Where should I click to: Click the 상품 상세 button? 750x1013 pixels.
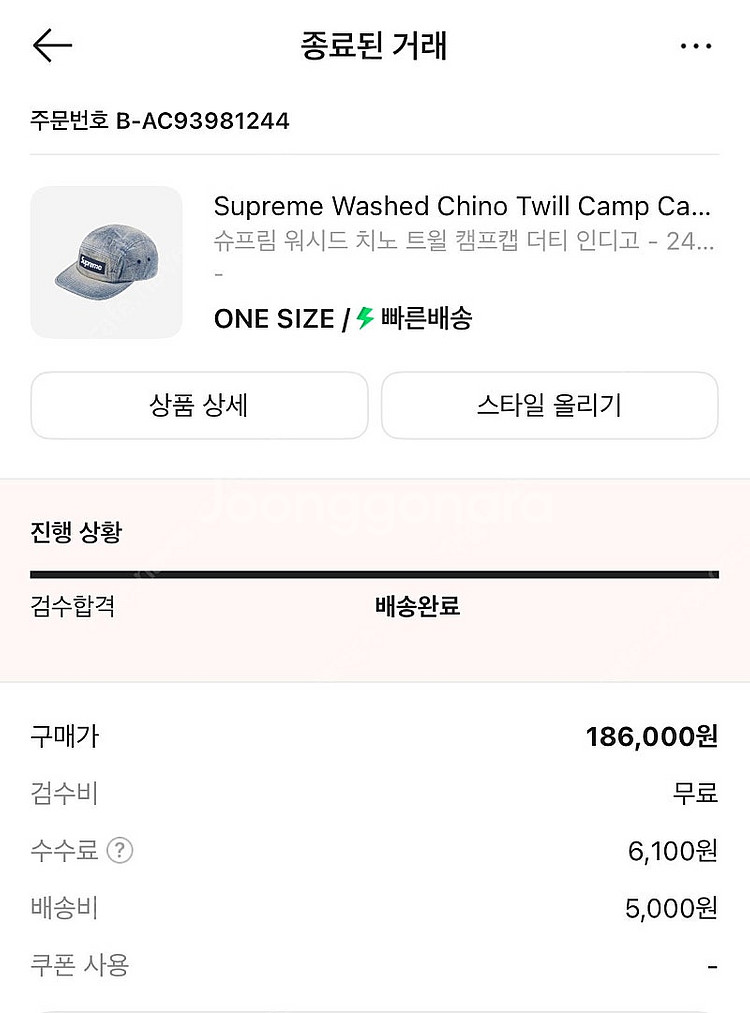199,405
